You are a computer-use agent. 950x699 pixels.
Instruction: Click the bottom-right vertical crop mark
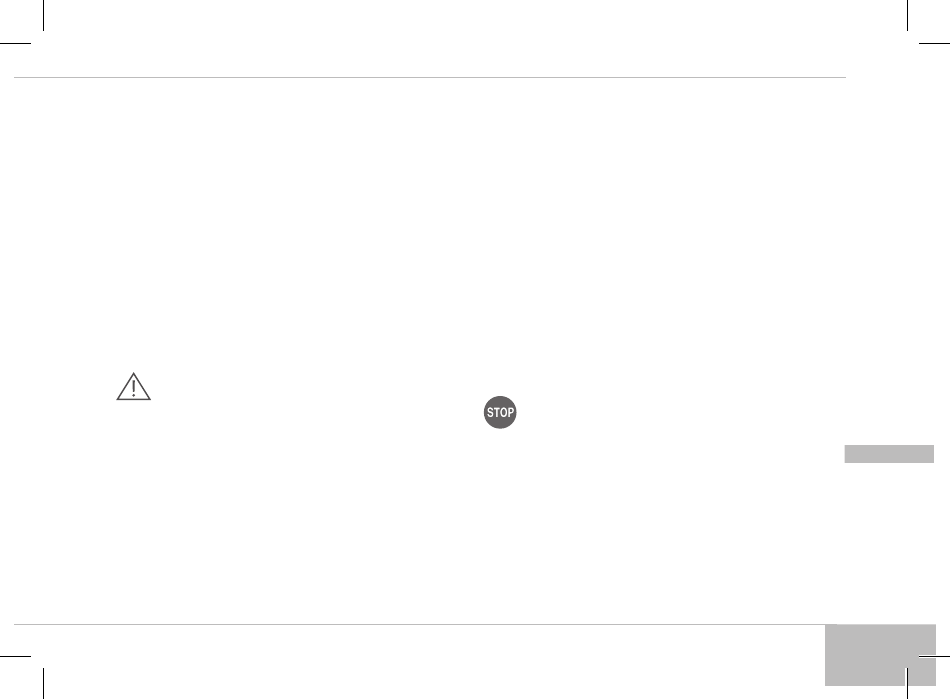(907, 683)
